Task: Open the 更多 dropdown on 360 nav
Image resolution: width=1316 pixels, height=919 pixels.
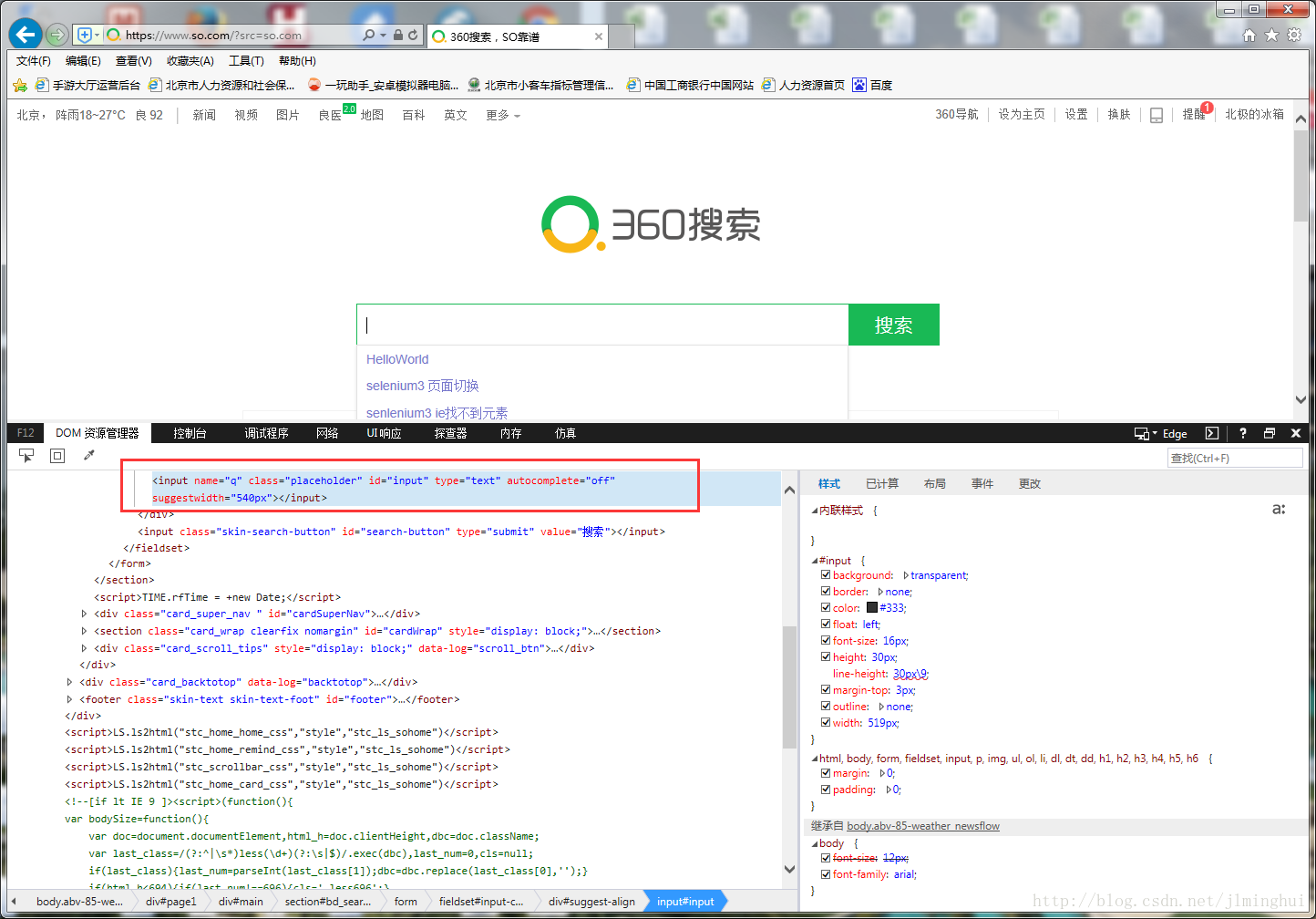Action: tap(503, 115)
